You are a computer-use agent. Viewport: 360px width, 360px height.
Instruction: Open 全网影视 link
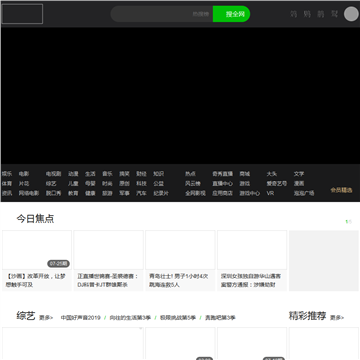[195, 193]
